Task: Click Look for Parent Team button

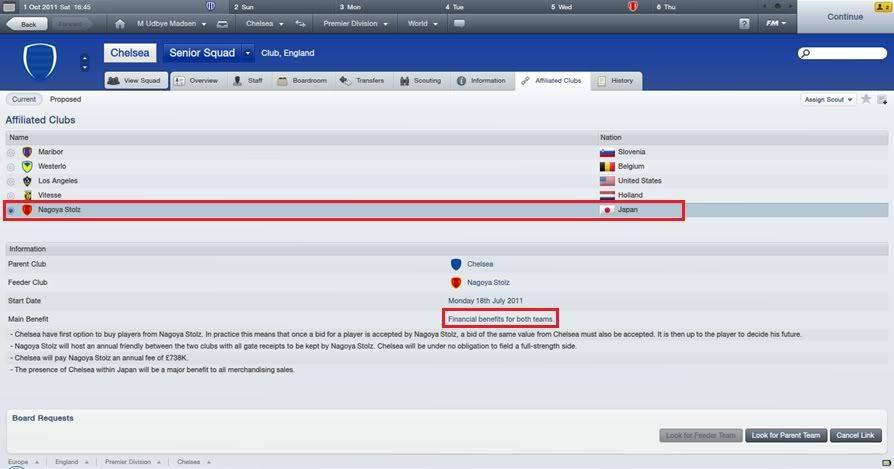Action: 786,435
